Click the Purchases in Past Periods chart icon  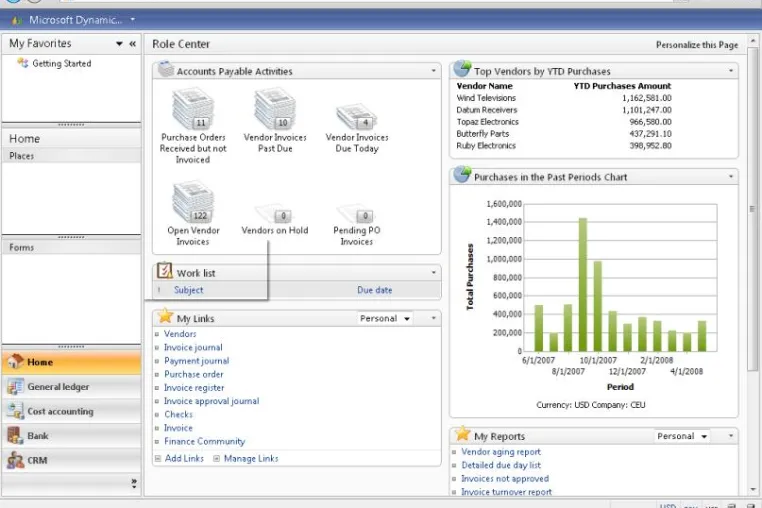(462, 175)
